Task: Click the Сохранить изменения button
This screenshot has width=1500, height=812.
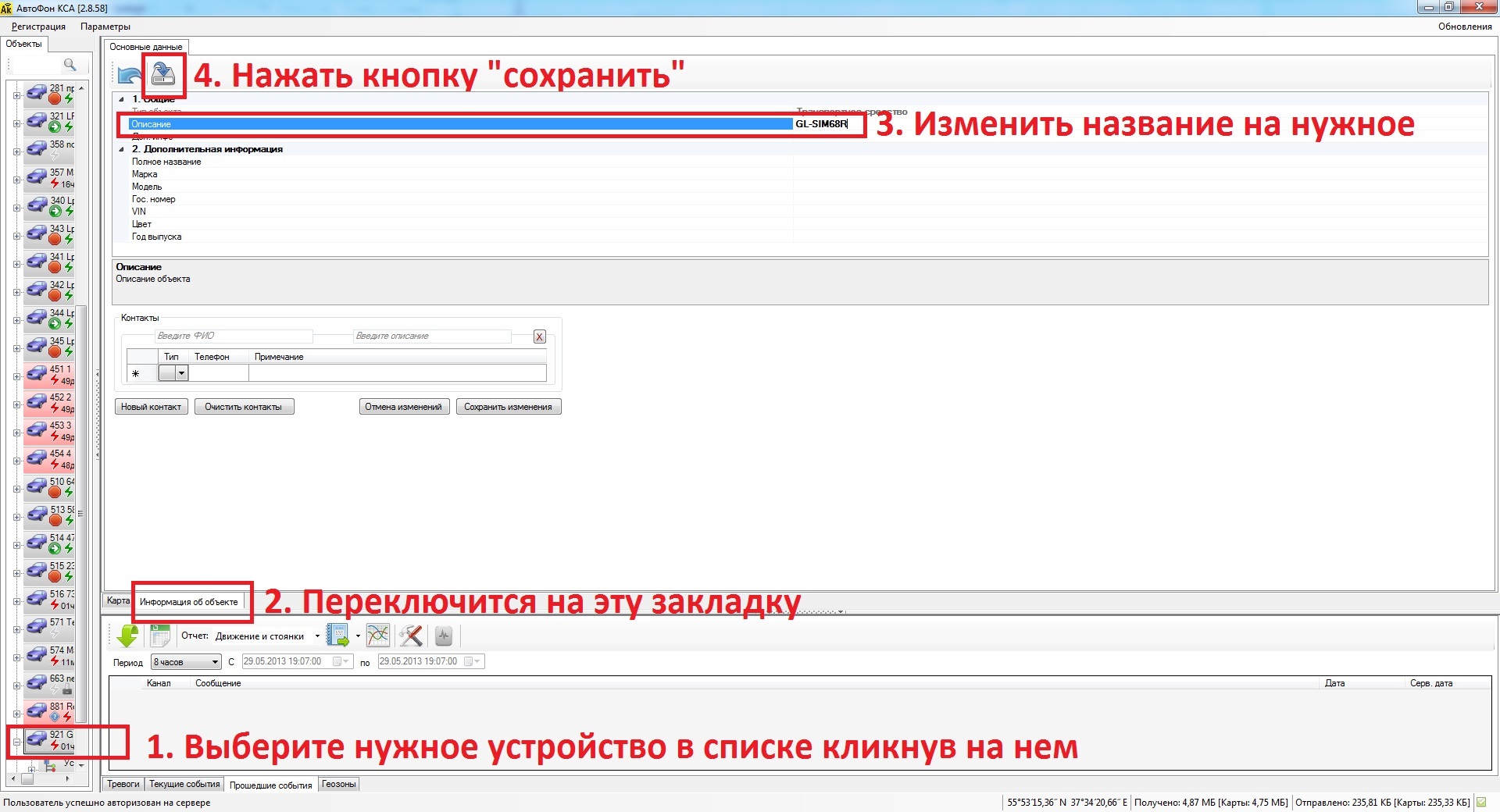Action: point(508,407)
